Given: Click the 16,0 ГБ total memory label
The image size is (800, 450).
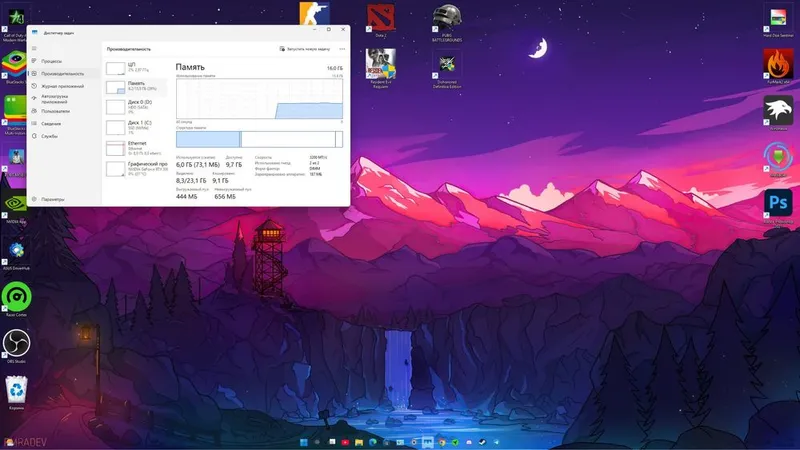Looking at the screenshot, I should 335,68.
